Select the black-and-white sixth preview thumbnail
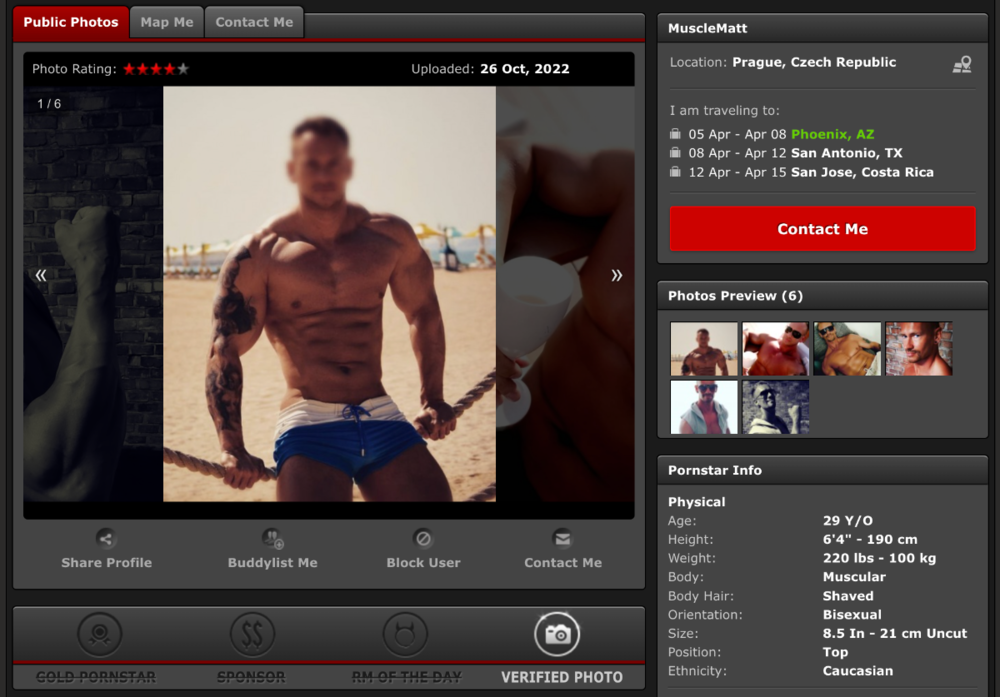 point(776,407)
